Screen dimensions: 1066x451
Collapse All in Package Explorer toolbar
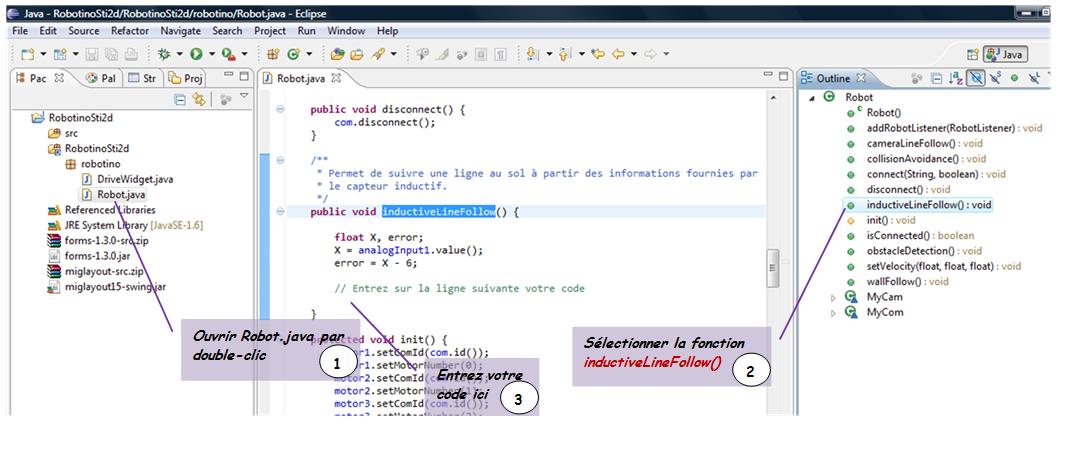181,99
